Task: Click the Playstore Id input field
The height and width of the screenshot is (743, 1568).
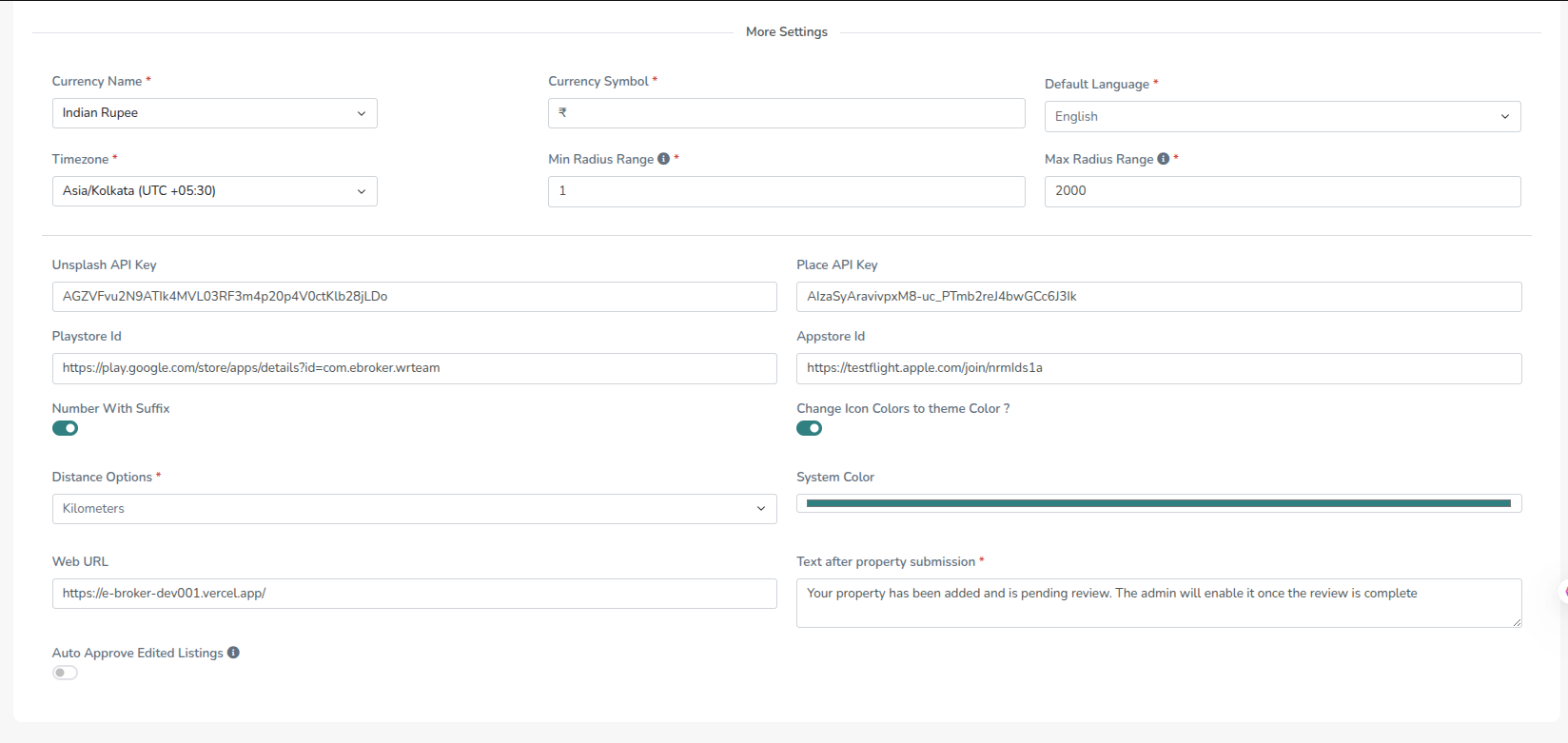Action: 414,368
